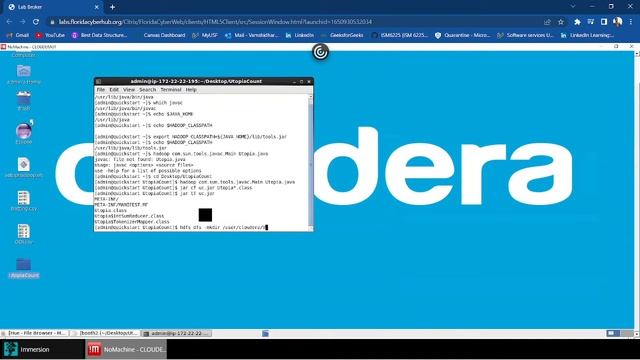Click the Chrome profile avatar
This screenshot has height=360, width=640.
(x=618, y=22)
